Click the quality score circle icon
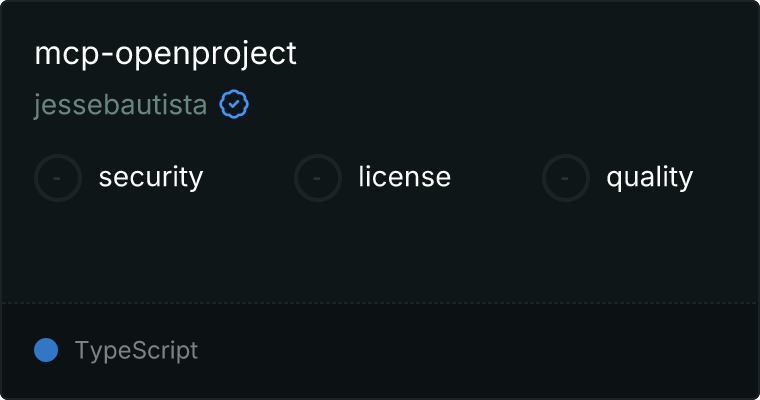Screen dimensions: 760x400 tap(566, 178)
